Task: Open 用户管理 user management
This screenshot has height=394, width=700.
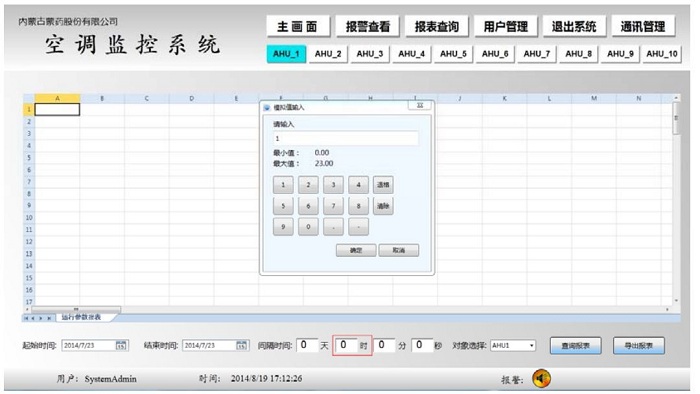Action: click(505, 26)
